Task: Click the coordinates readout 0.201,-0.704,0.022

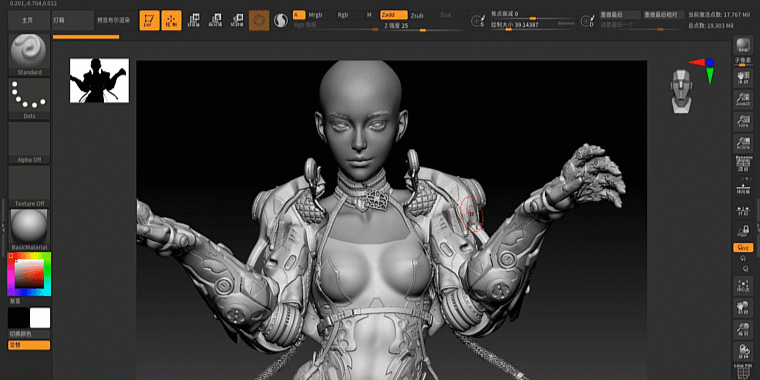Action: click(33, 3)
